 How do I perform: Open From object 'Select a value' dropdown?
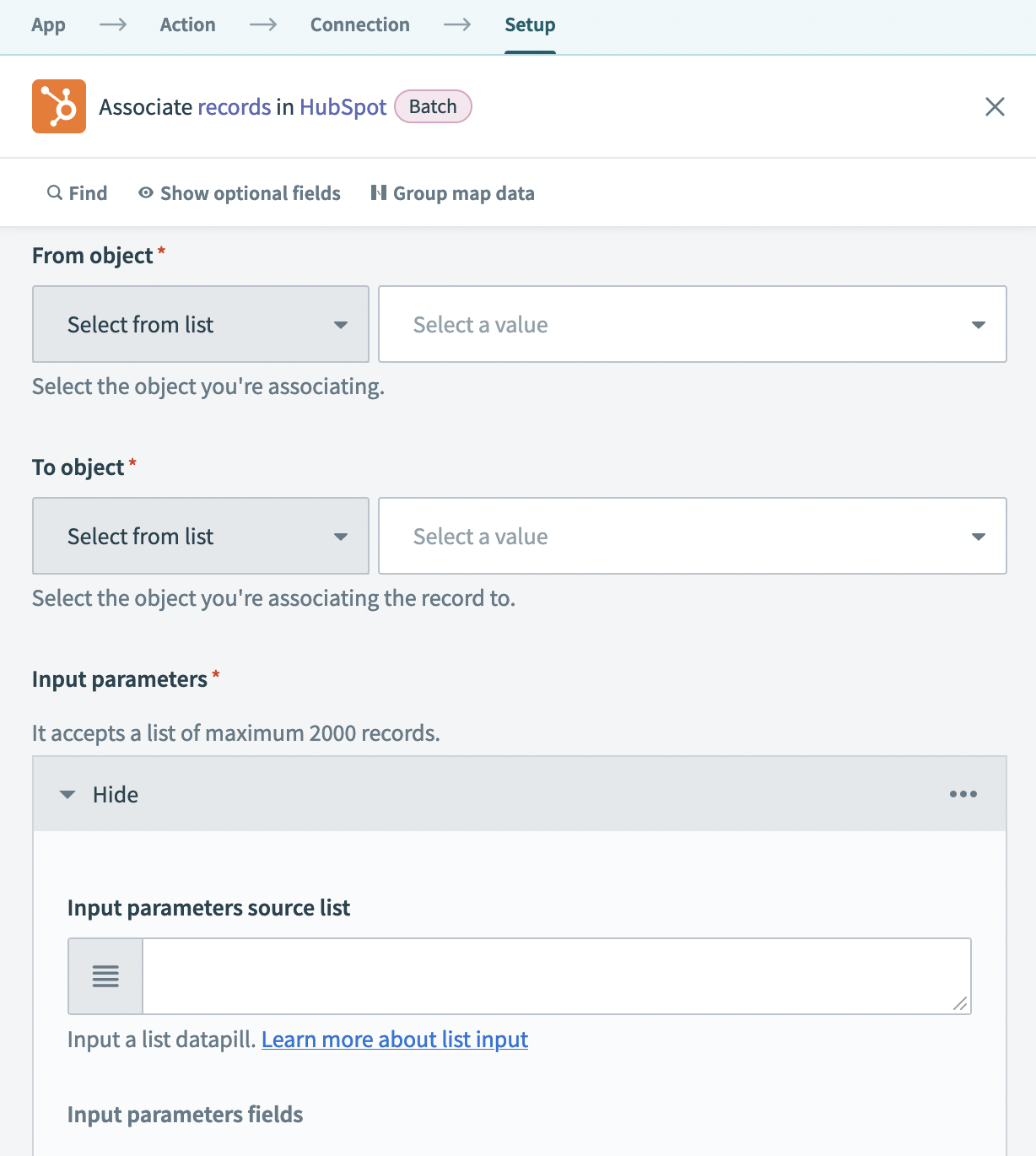(692, 325)
